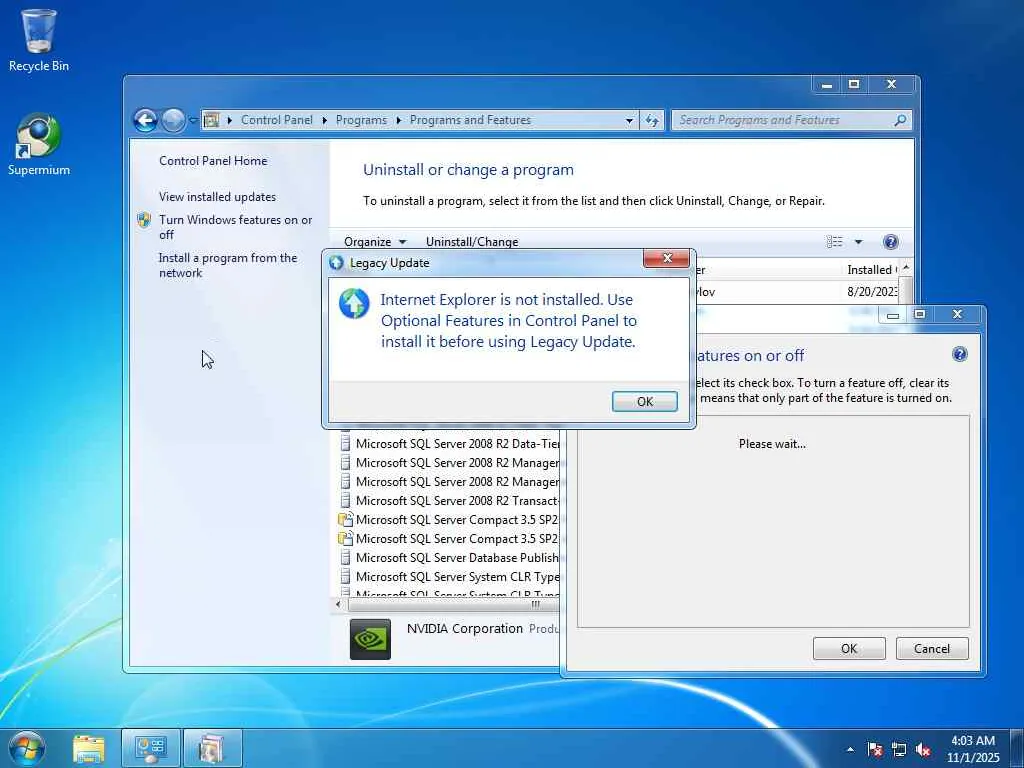Viewport: 1024px width, 768px height.
Task: Maximize the Windows Features window
Action: click(920, 315)
